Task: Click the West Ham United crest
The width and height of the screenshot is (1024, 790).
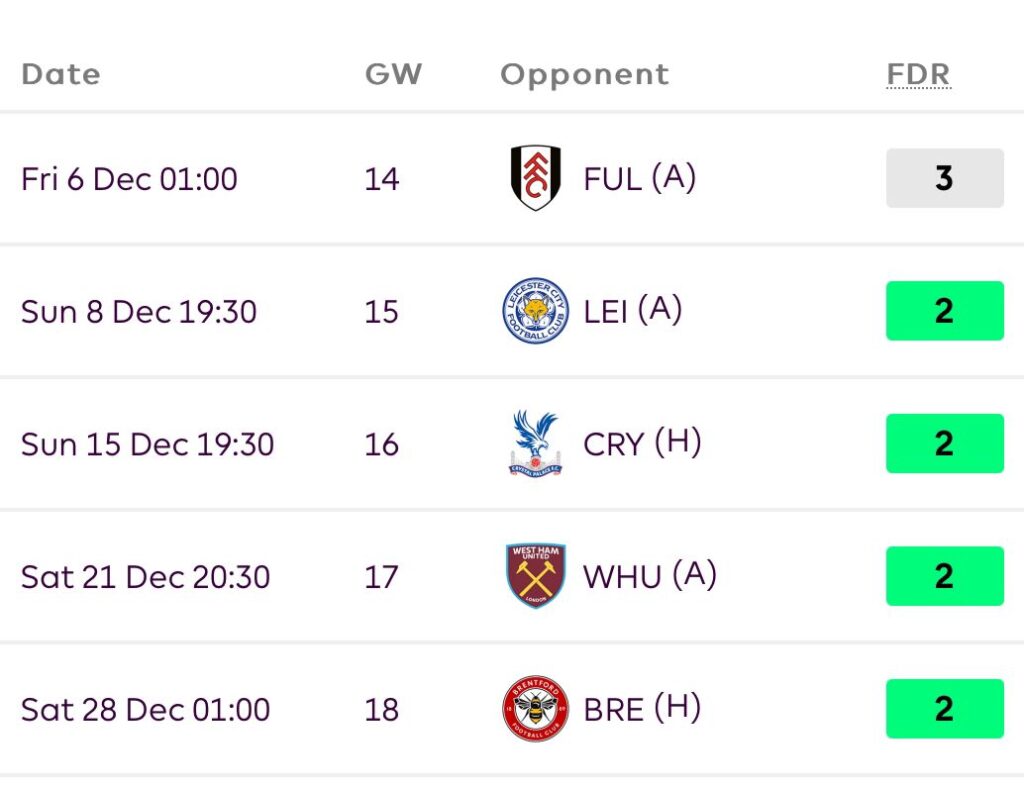Action: tap(535, 576)
